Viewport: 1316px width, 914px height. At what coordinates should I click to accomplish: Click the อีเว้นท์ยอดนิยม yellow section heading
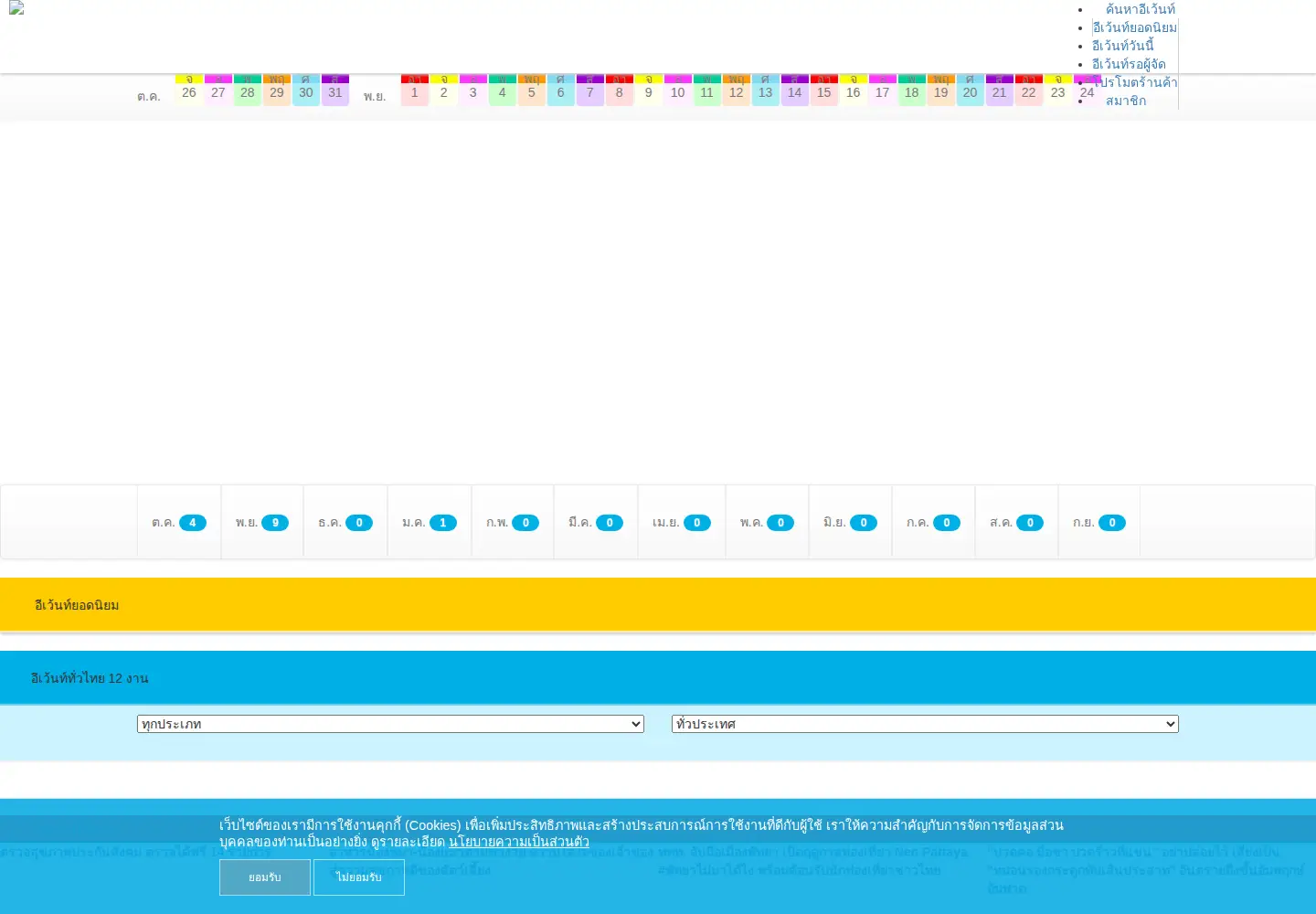[77, 605]
